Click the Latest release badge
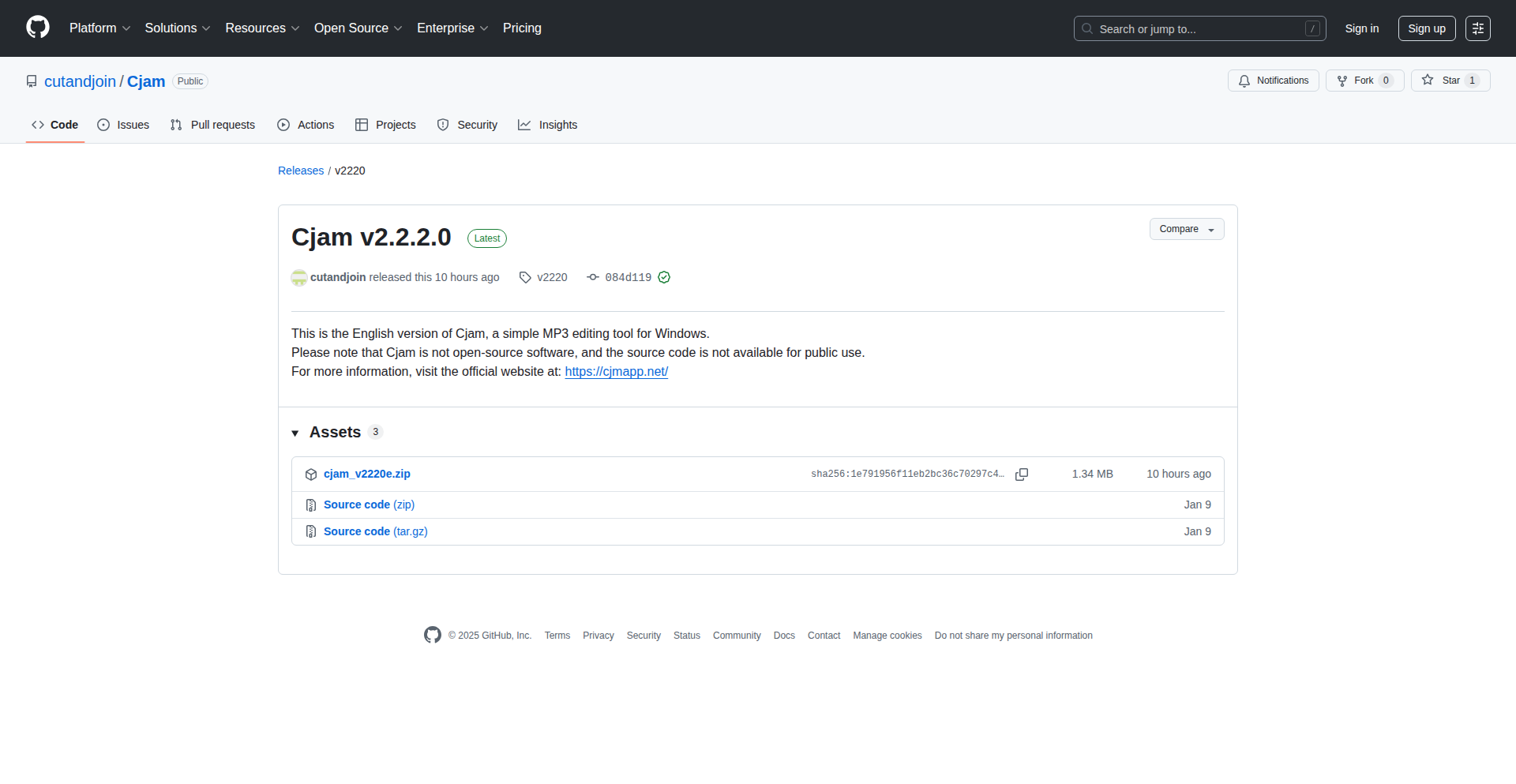This screenshot has height=784, width=1516. coord(487,238)
